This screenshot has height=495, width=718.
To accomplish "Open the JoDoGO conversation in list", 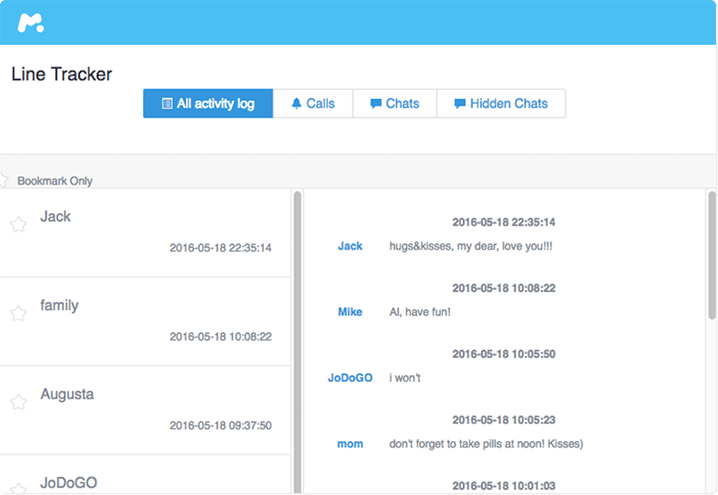I will coord(145,474).
